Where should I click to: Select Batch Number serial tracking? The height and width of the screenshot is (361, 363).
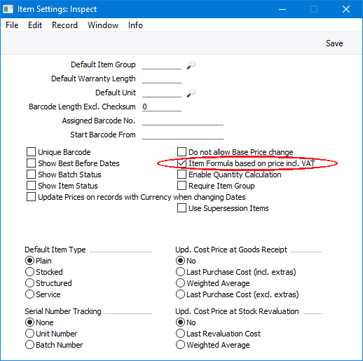[x=30, y=345]
